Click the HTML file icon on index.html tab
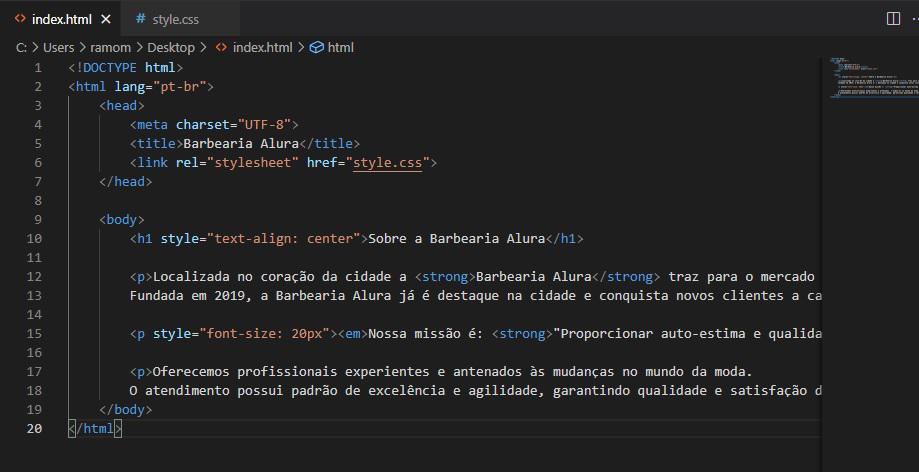 pos(20,19)
